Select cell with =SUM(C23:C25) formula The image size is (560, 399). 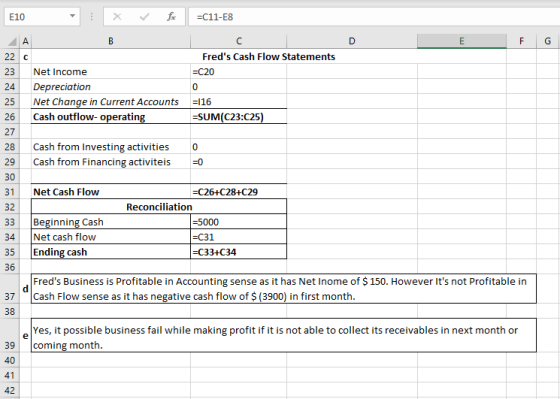[239, 117]
